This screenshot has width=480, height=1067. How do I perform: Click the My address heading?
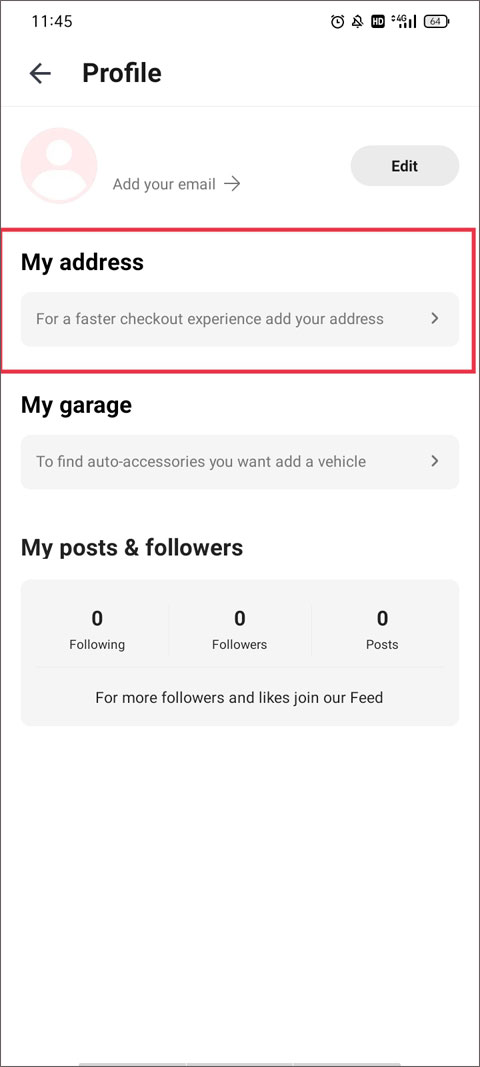coord(82,262)
